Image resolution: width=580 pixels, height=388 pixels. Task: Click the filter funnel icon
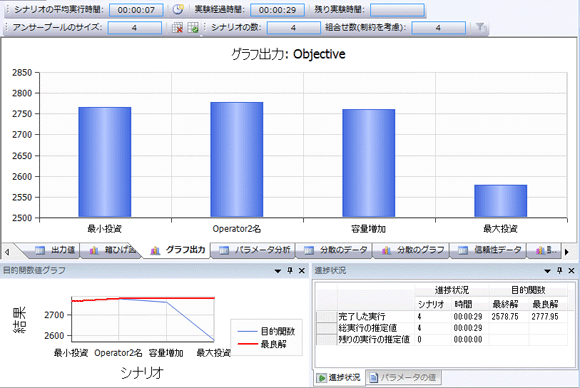[480, 27]
